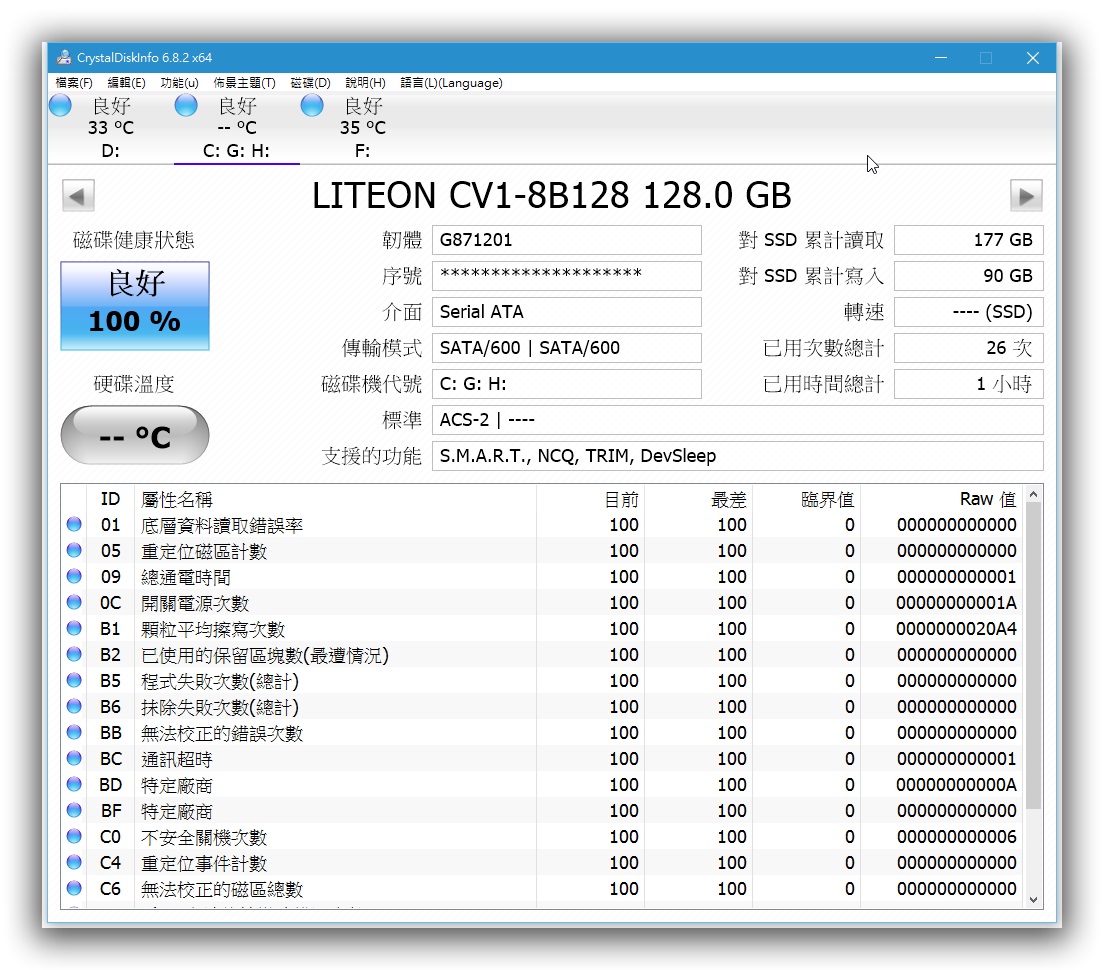
Task: Click the 90 GB total writes value
Action: pos(968,276)
